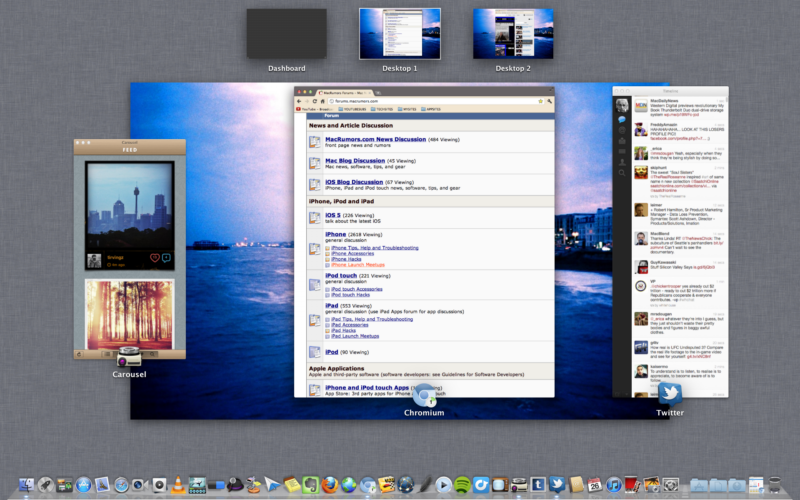
Task: Open MacDailyNews tweet in Twitter timeline
Action: (x=679, y=108)
